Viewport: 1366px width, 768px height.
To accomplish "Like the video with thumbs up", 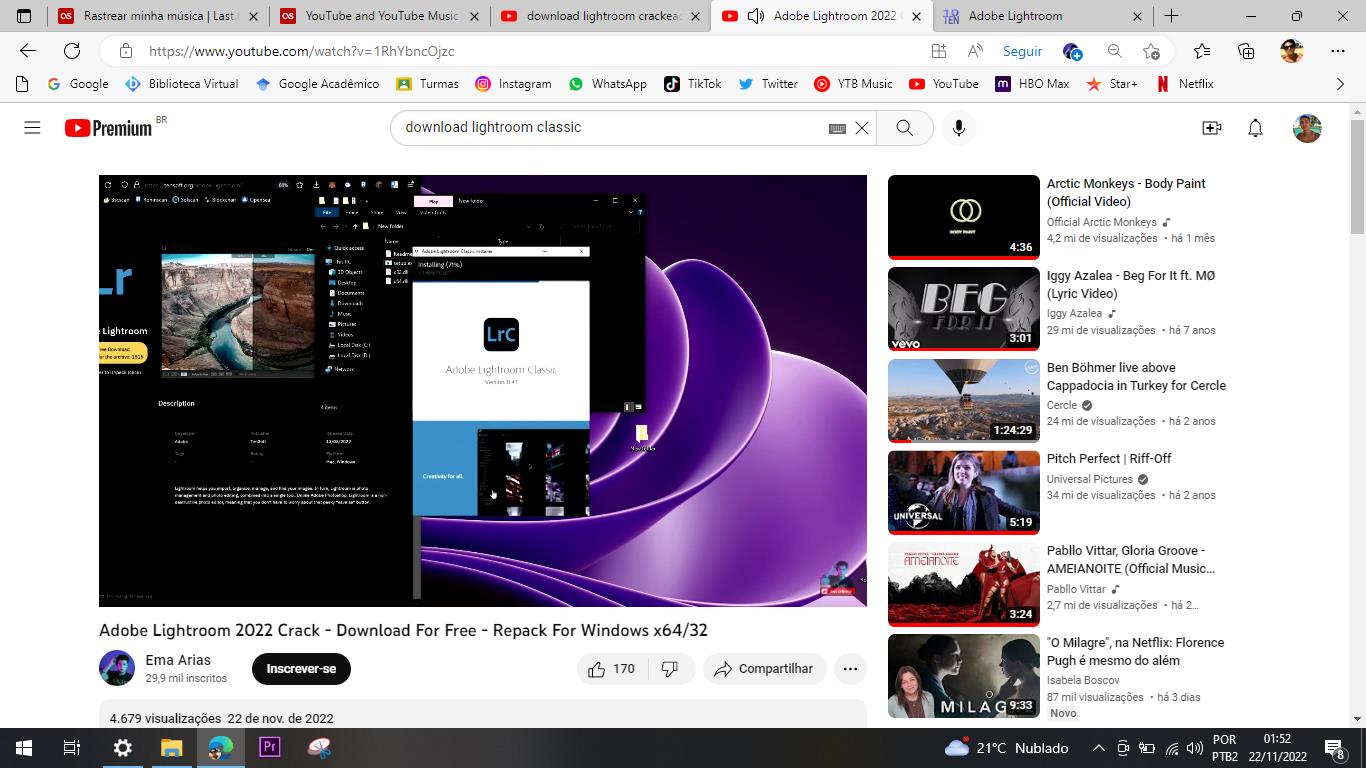I will pyautogui.click(x=611, y=669).
